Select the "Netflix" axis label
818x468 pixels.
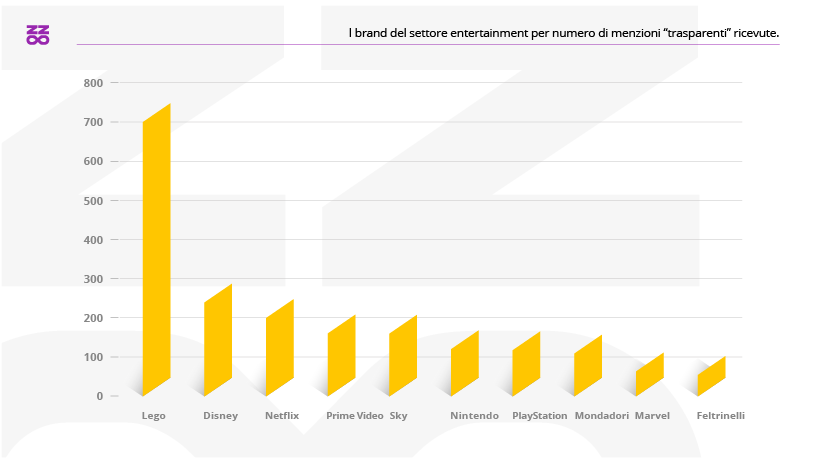(282, 416)
